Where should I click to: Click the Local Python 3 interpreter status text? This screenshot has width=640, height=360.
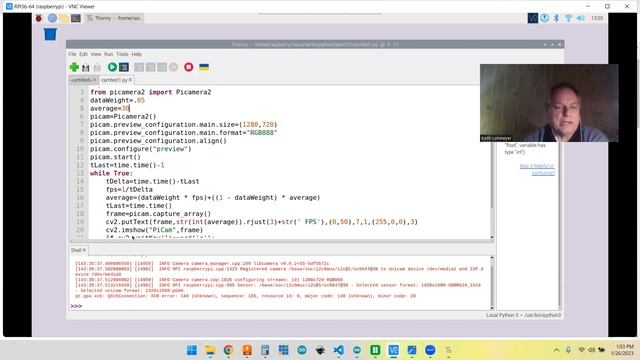(523, 315)
